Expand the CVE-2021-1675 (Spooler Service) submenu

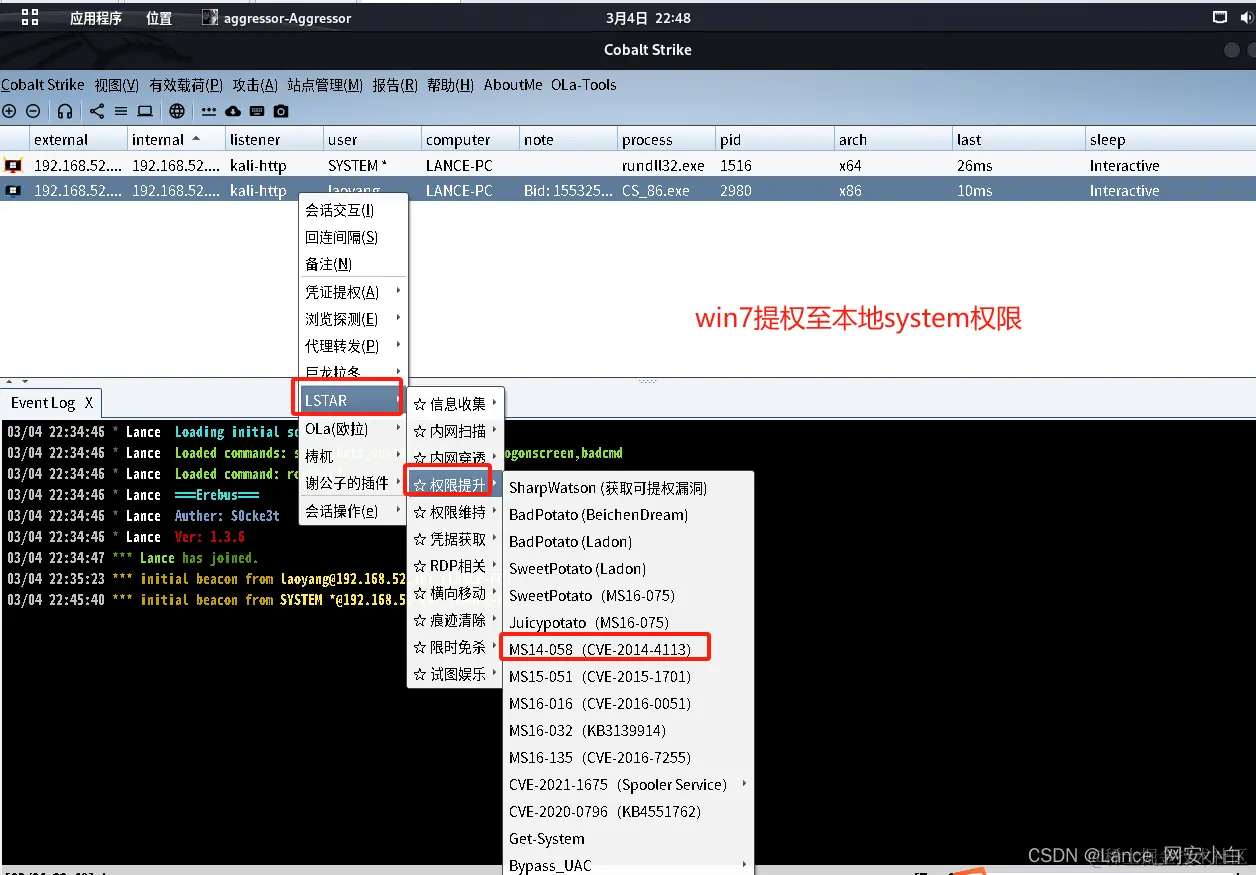click(x=628, y=784)
